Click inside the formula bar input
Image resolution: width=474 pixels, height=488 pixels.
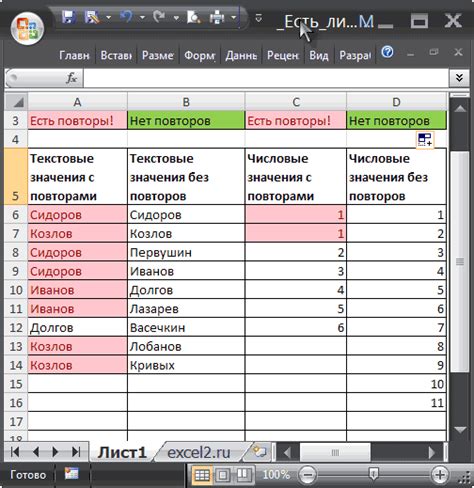[266, 78]
